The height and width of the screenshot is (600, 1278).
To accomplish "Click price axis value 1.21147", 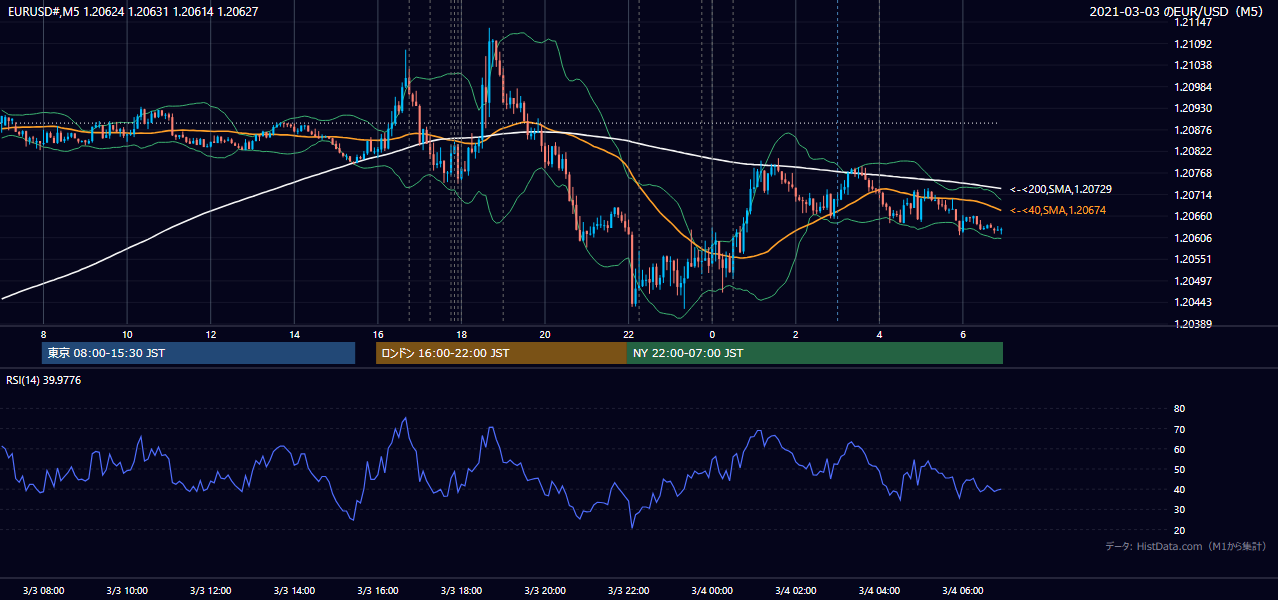I will click(1193, 22).
